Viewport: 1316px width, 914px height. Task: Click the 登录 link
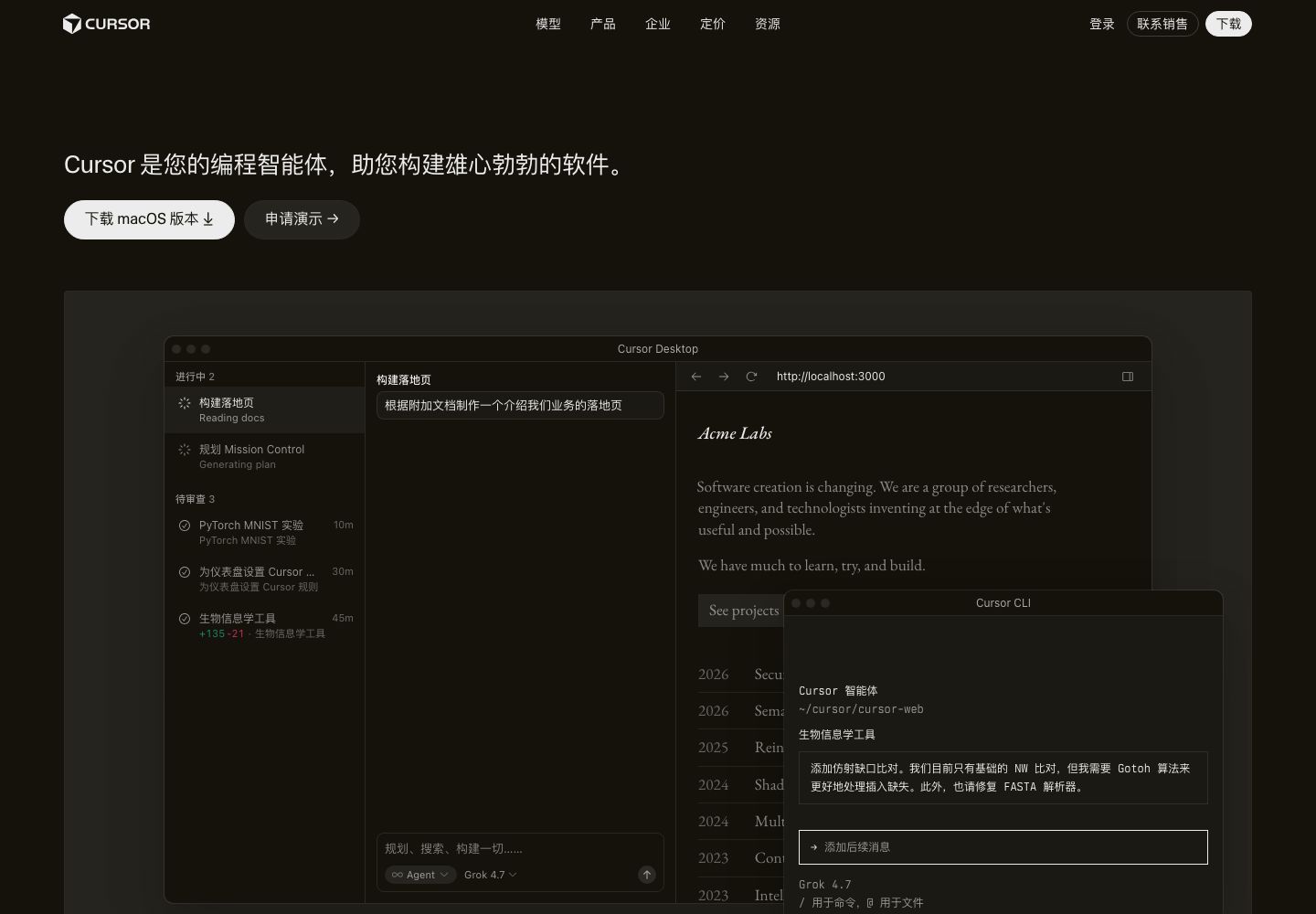(x=1102, y=24)
